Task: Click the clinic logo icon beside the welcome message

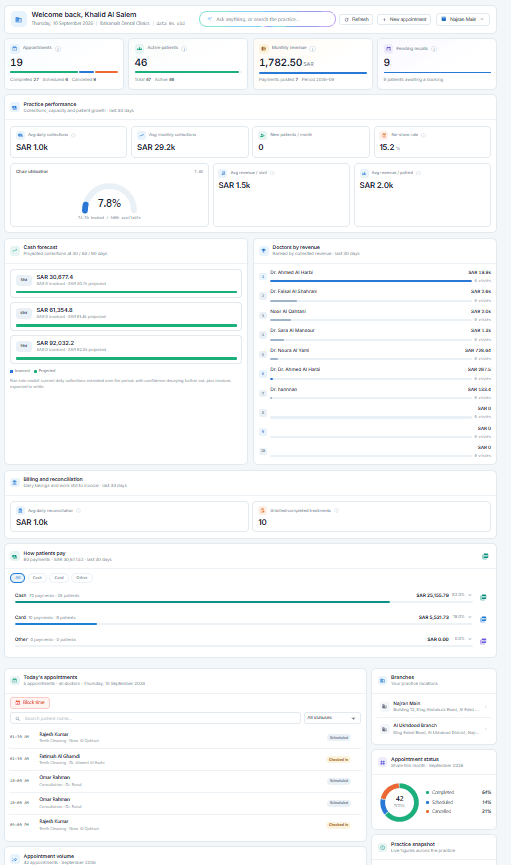Action: pos(18,19)
